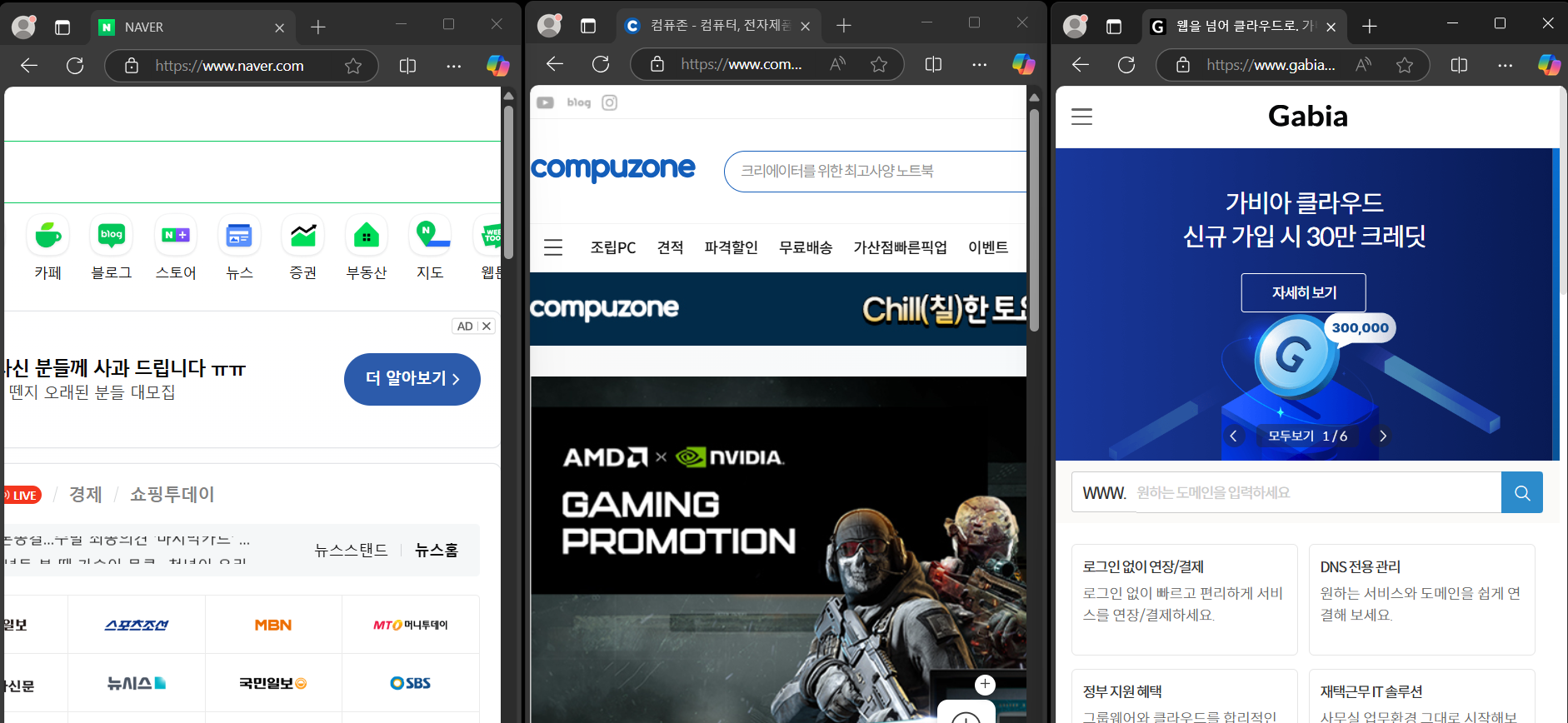The width and height of the screenshot is (1568, 723).
Task: Select the NAVER browser tab
Action: click(193, 27)
